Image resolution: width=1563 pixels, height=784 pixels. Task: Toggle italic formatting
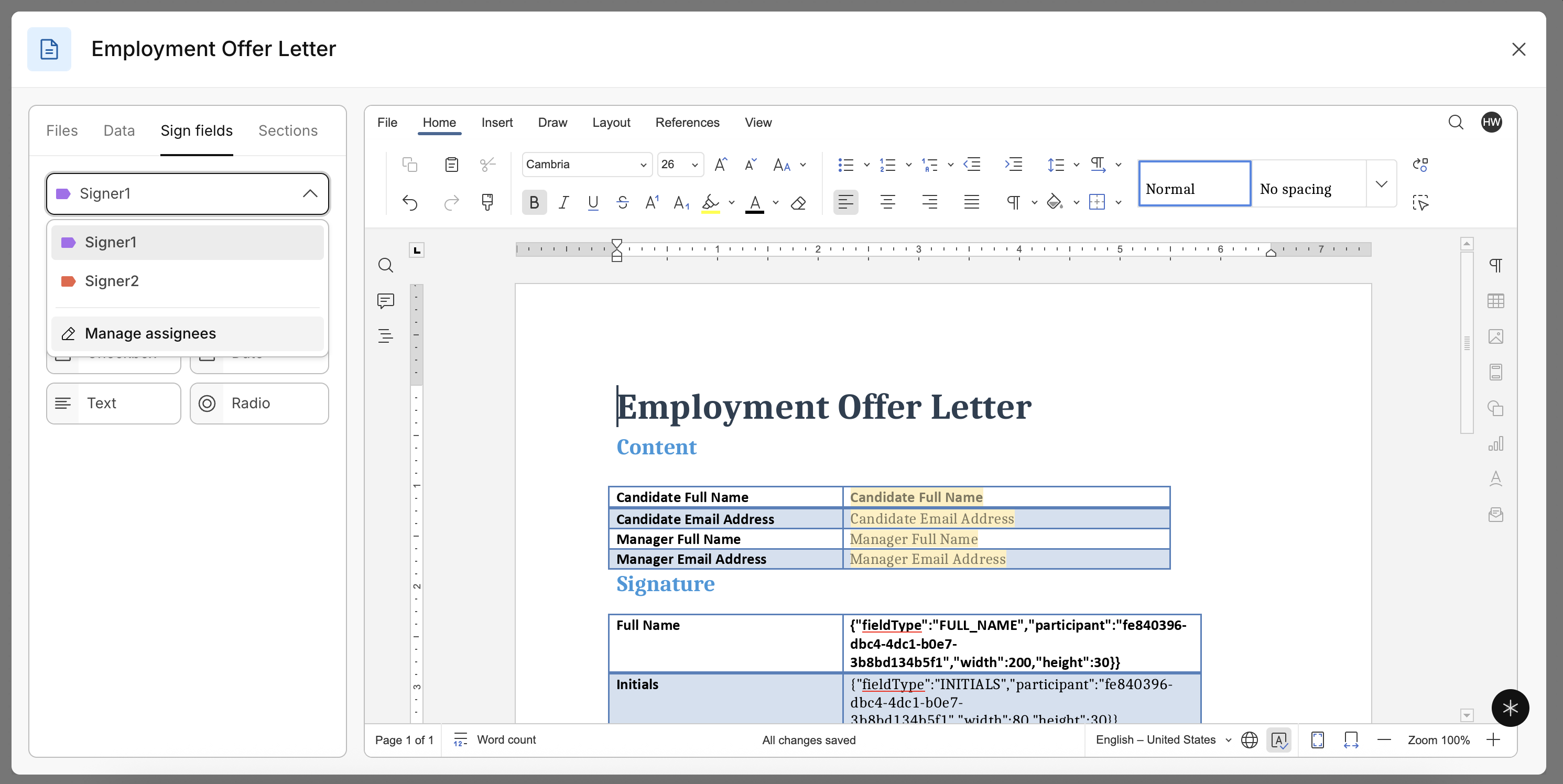point(563,203)
